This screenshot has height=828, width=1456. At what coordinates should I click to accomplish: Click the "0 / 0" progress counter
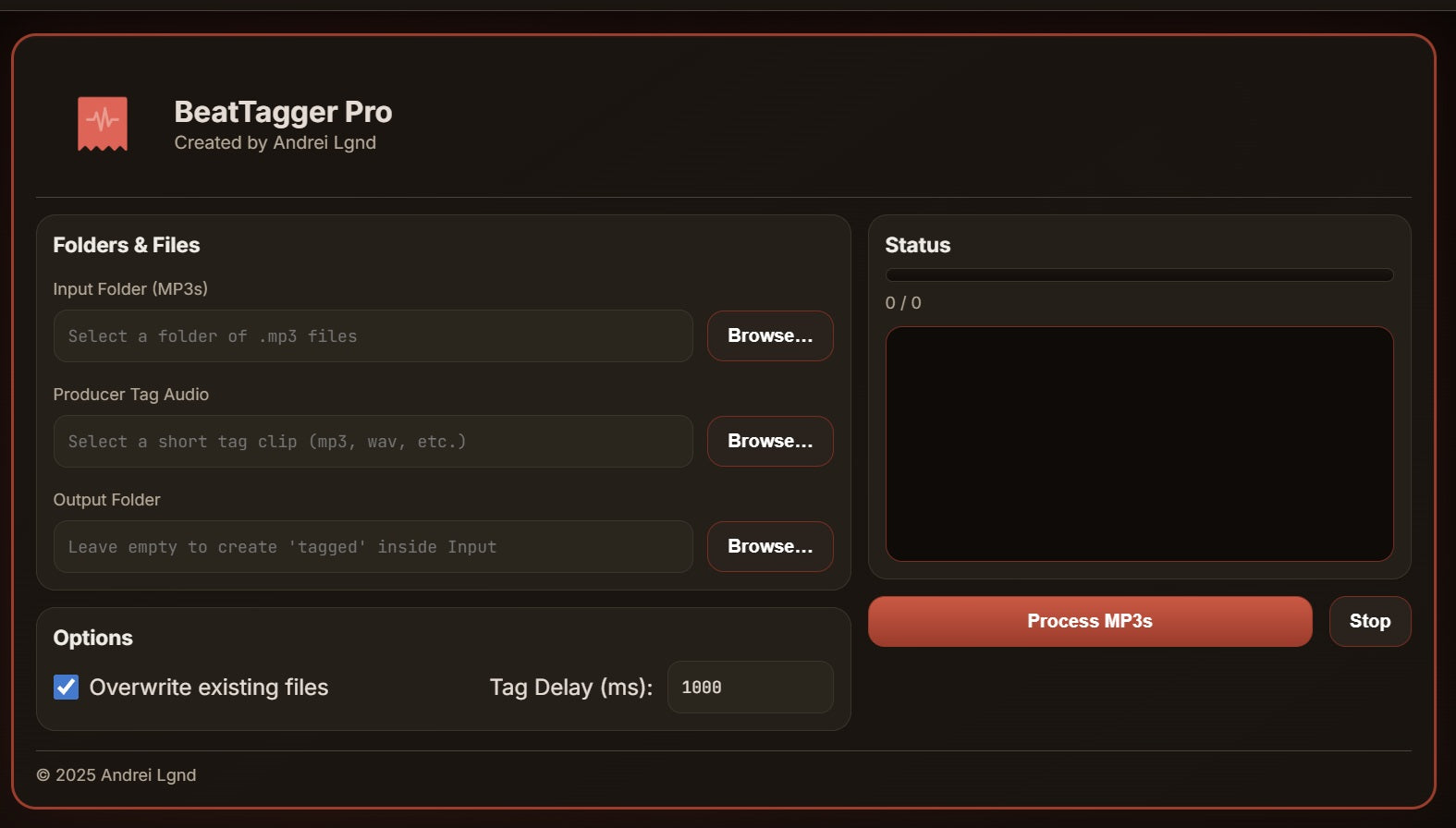coord(902,303)
